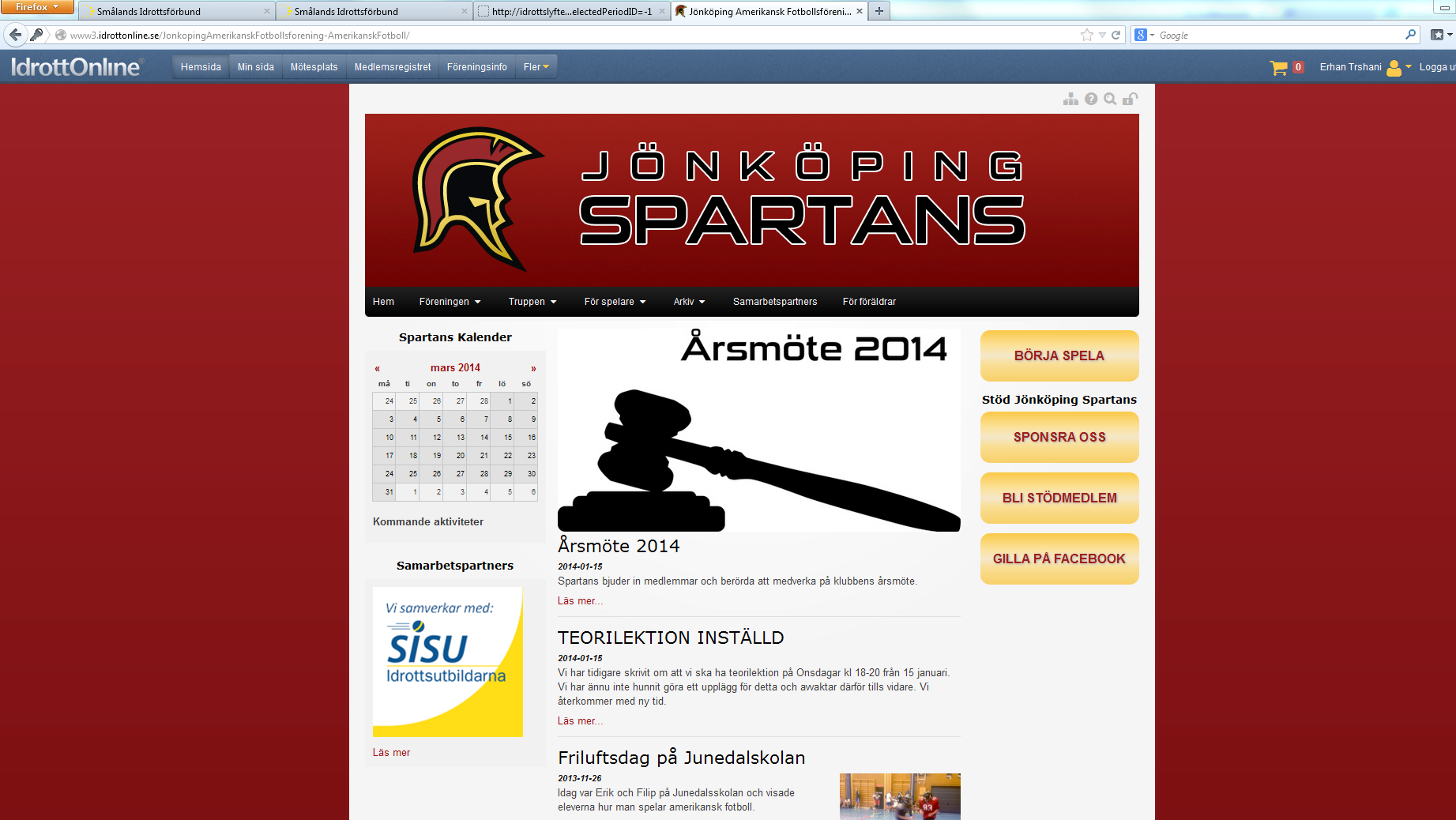Expand the För spelare menu
The image size is (1456, 820).
coord(615,302)
